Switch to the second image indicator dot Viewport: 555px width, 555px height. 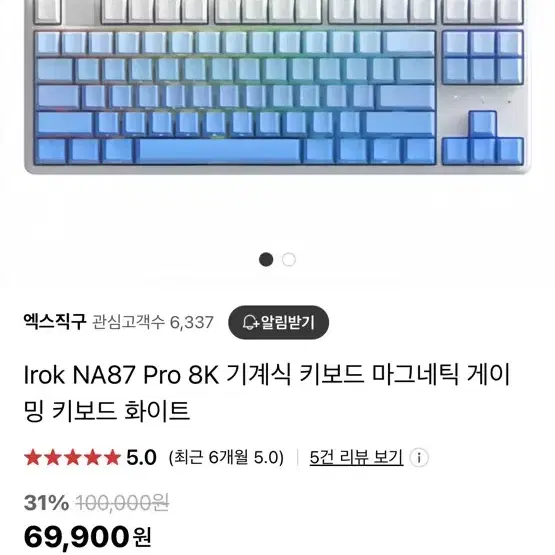(289, 259)
